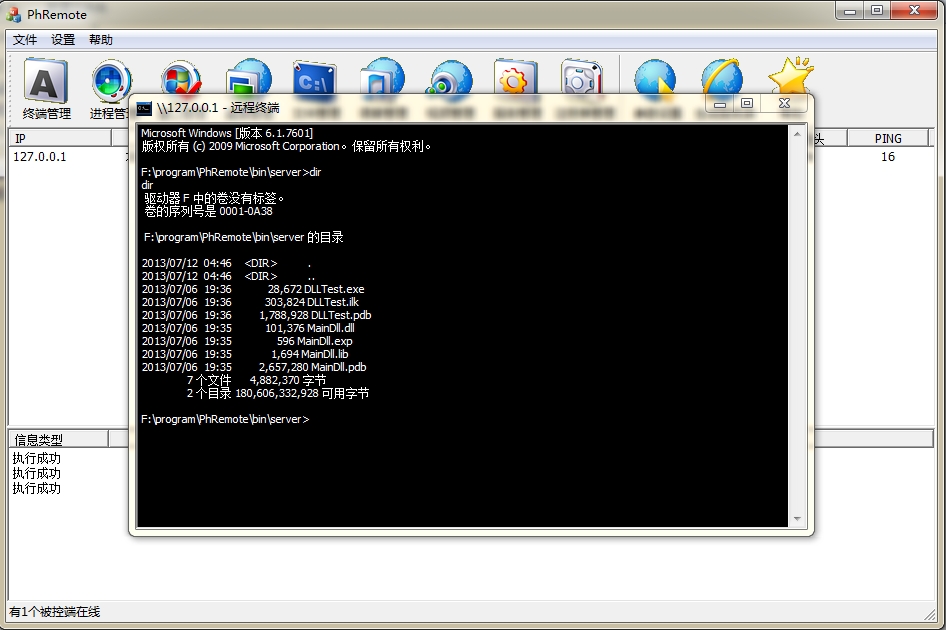Click the status text 有1个被控端在线

point(55,612)
